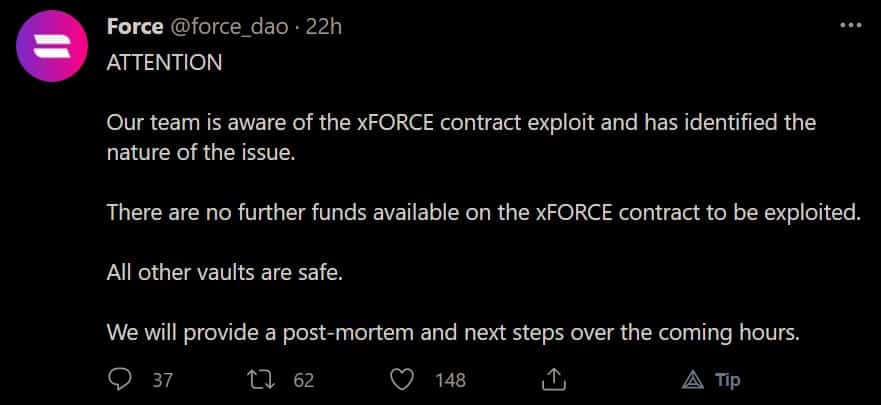Screen dimensions: 881x405
Task: Open the Force DAO profile avatar
Action: click(52, 46)
